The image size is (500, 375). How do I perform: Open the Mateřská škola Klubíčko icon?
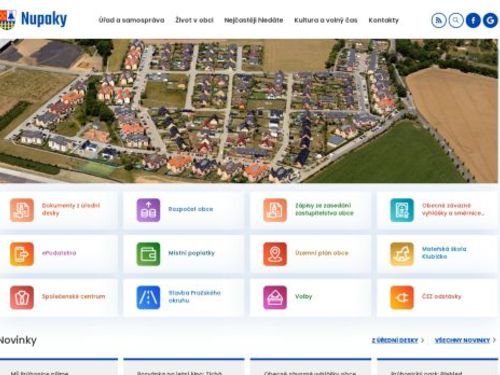[402, 254]
